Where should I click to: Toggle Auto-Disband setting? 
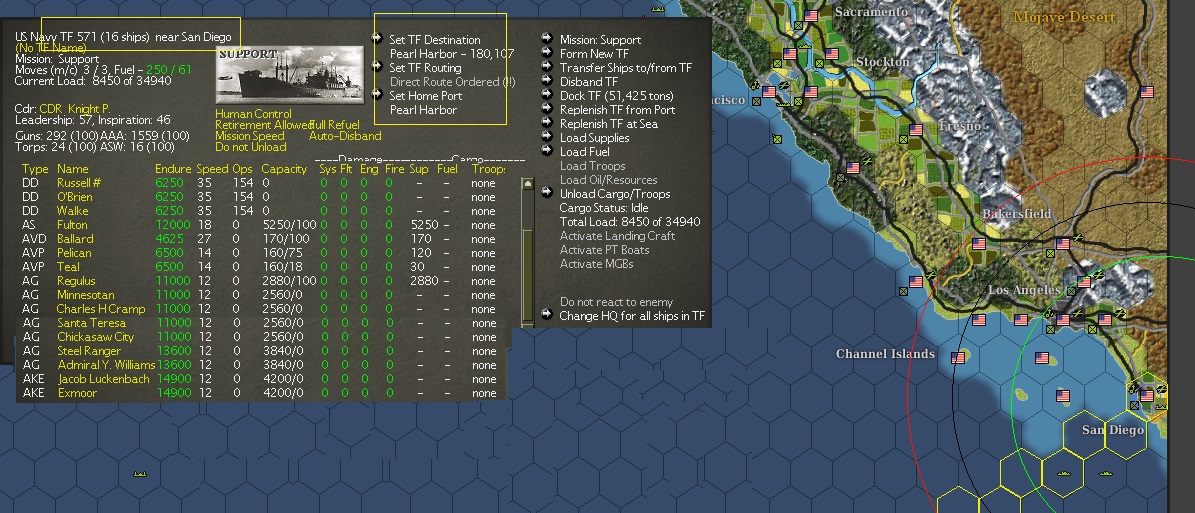coord(344,136)
